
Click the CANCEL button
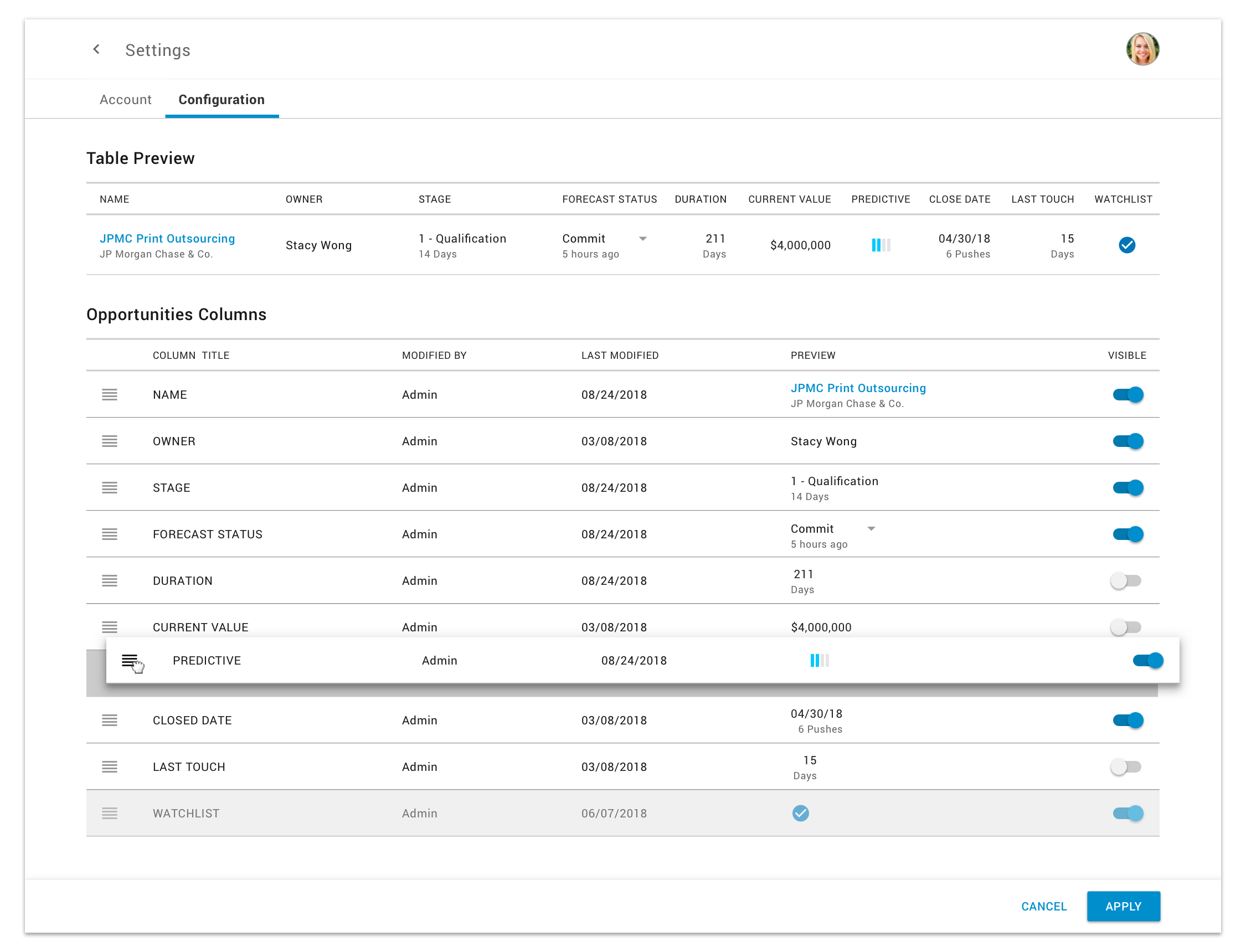click(1043, 905)
